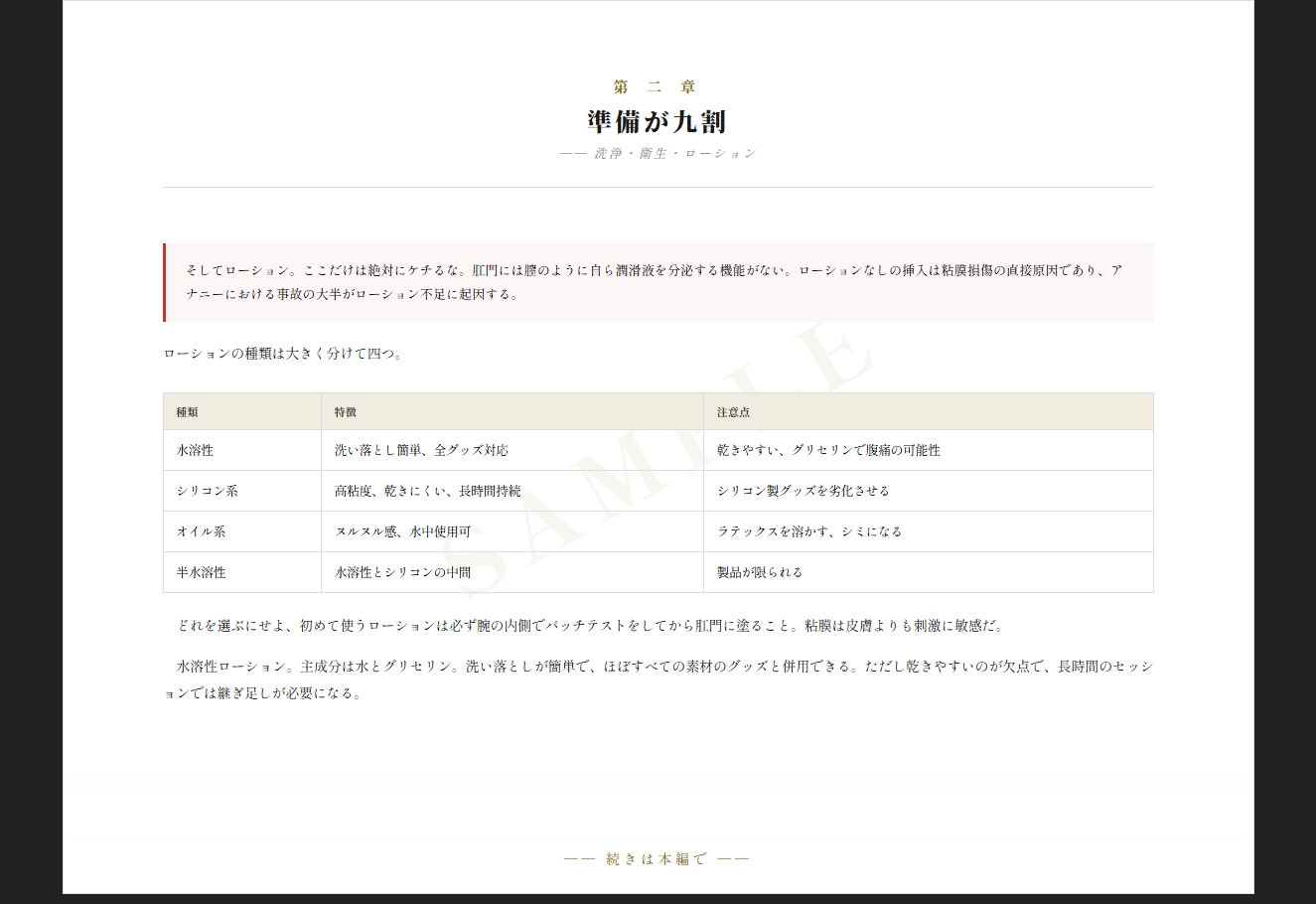1316x904 pixels.
Task: Select the 水溶性 table cell
Action: click(196, 450)
